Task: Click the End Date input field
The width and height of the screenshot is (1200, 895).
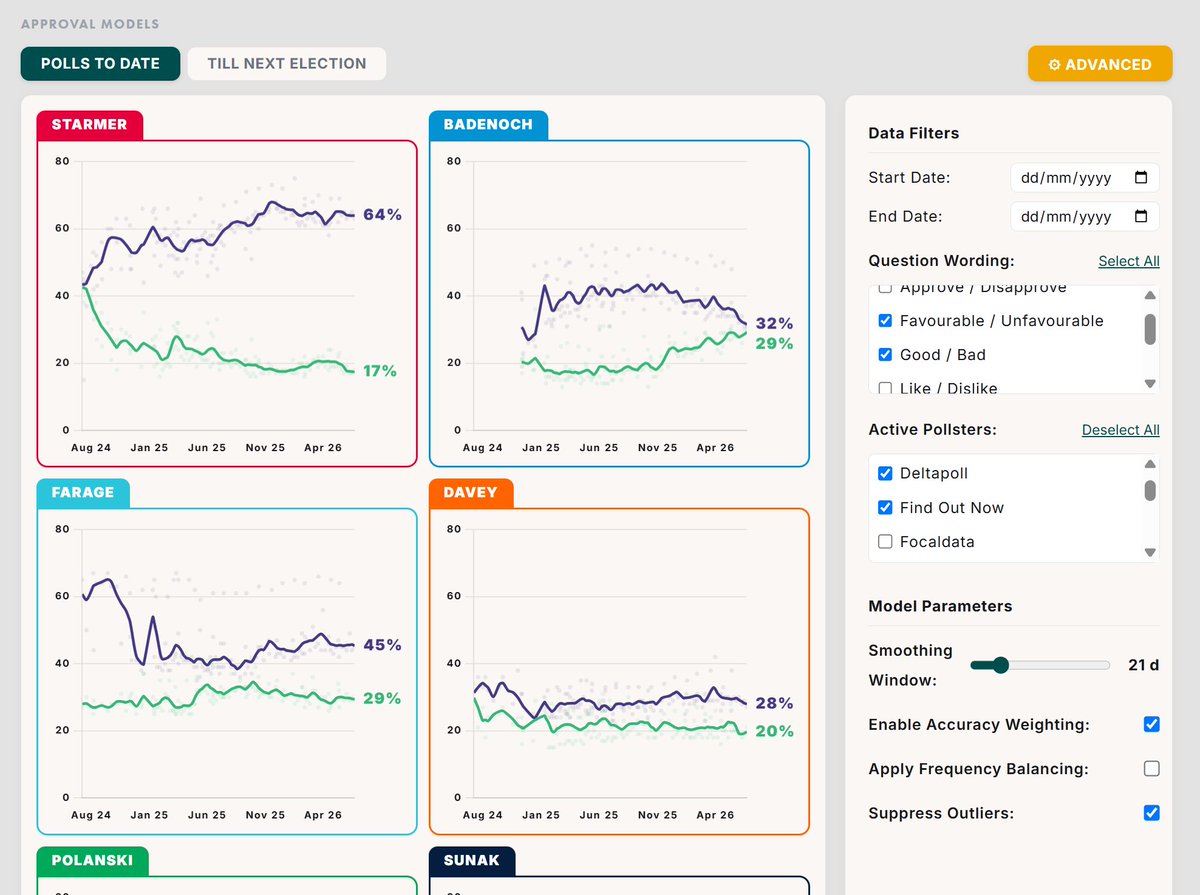Action: click(x=1085, y=216)
